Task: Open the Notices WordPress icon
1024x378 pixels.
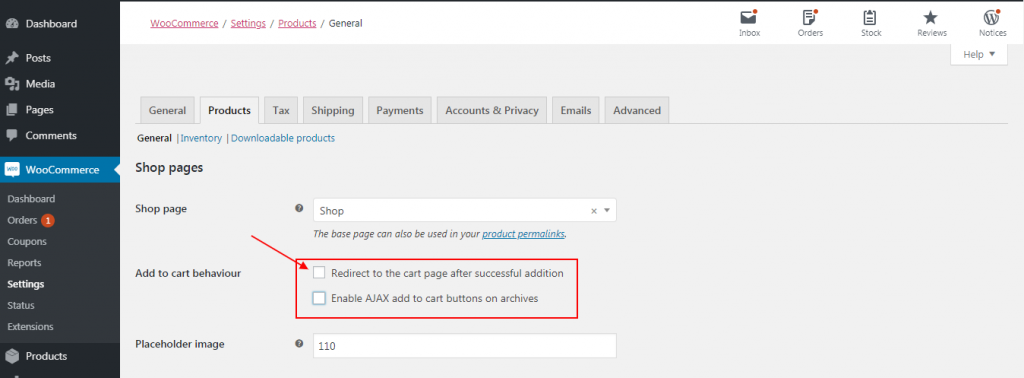Action: pyautogui.click(x=992, y=18)
